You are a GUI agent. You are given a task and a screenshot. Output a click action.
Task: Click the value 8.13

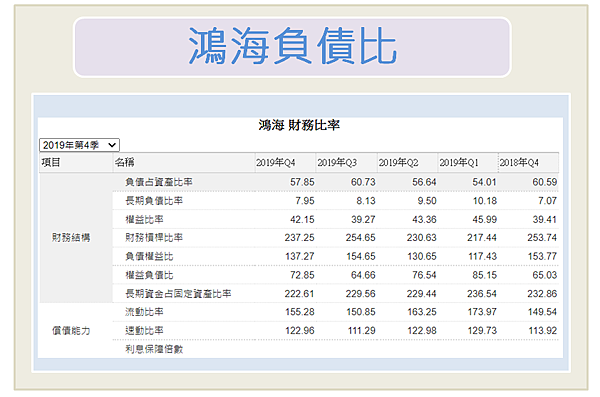366,201
